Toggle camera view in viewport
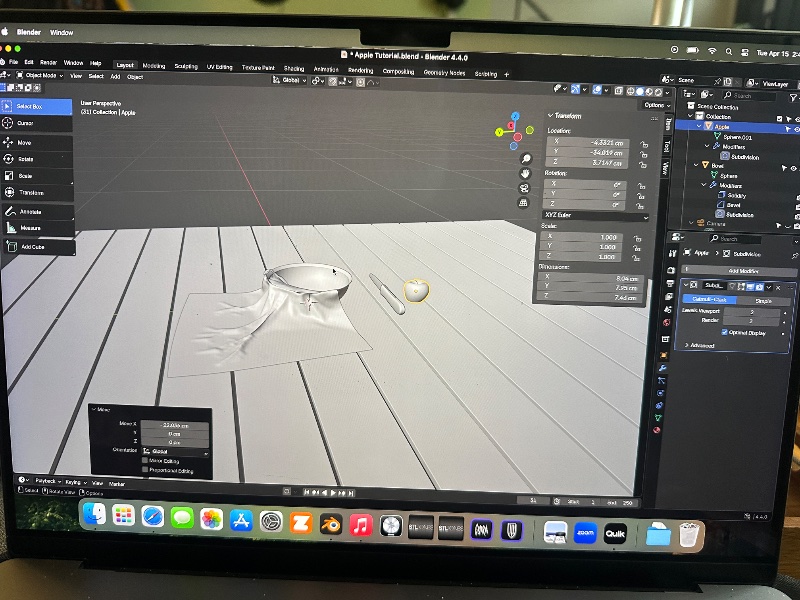The image size is (800, 600). pyautogui.click(x=524, y=188)
